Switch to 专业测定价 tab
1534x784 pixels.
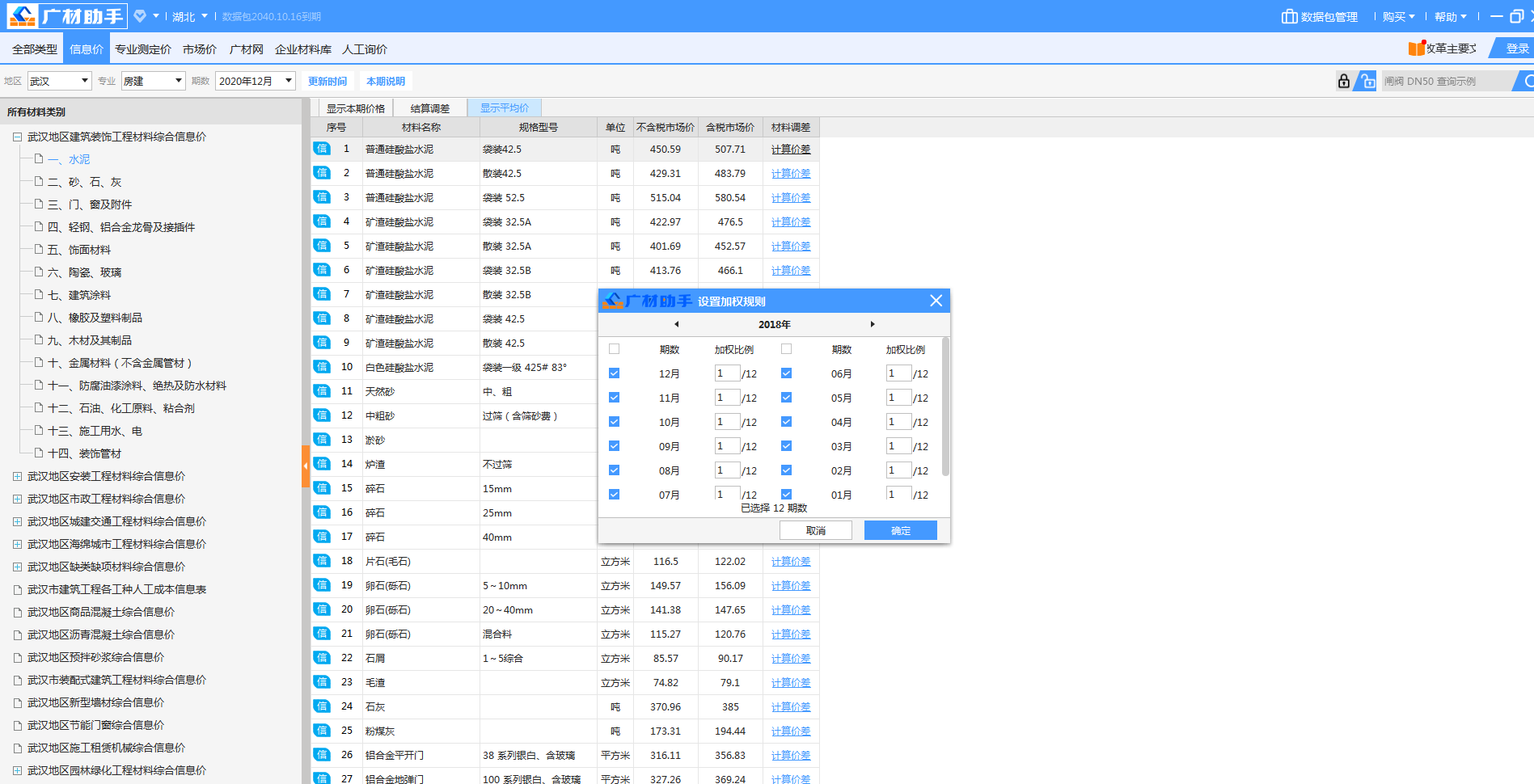point(143,49)
